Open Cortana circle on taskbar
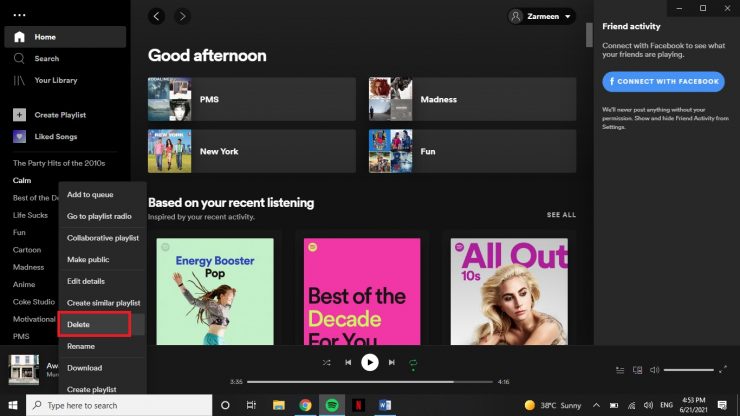 tap(225, 405)
